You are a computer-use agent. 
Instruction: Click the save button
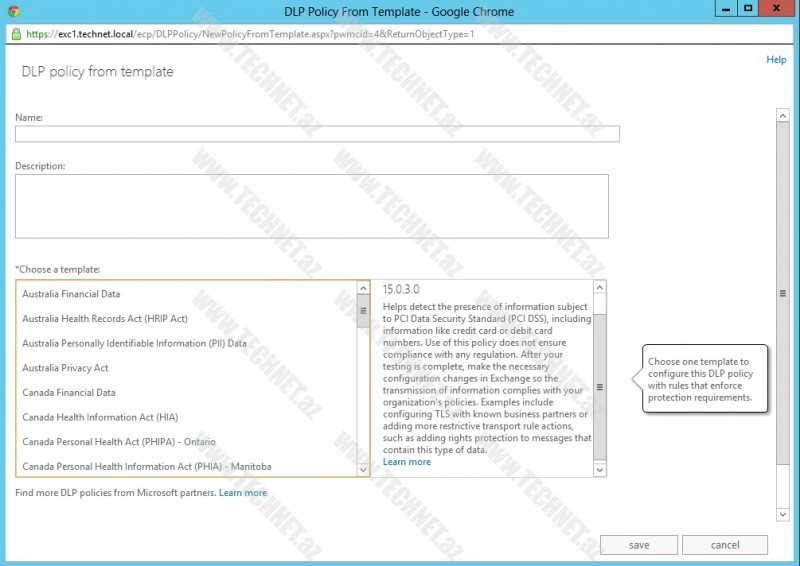[x=639, y=545]
